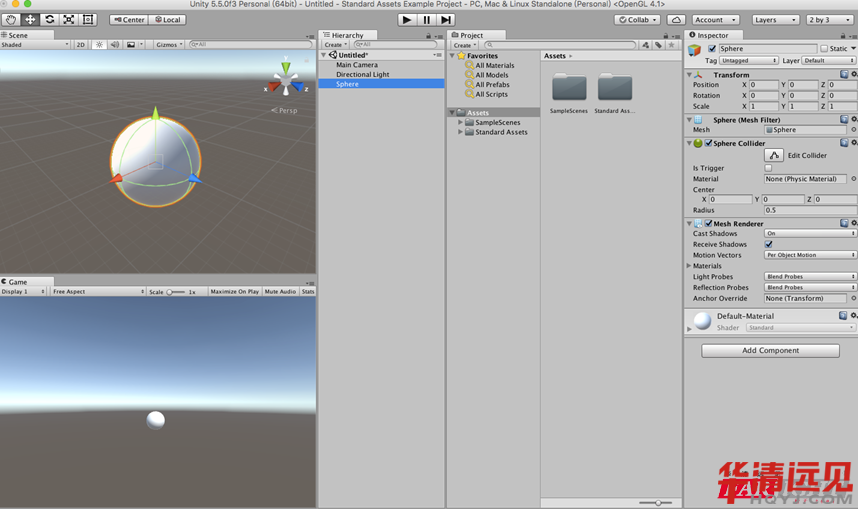The width and height of the screenshot is (858, 509).
Task: Open cloud services panel icon
Action: click(676, 19)
